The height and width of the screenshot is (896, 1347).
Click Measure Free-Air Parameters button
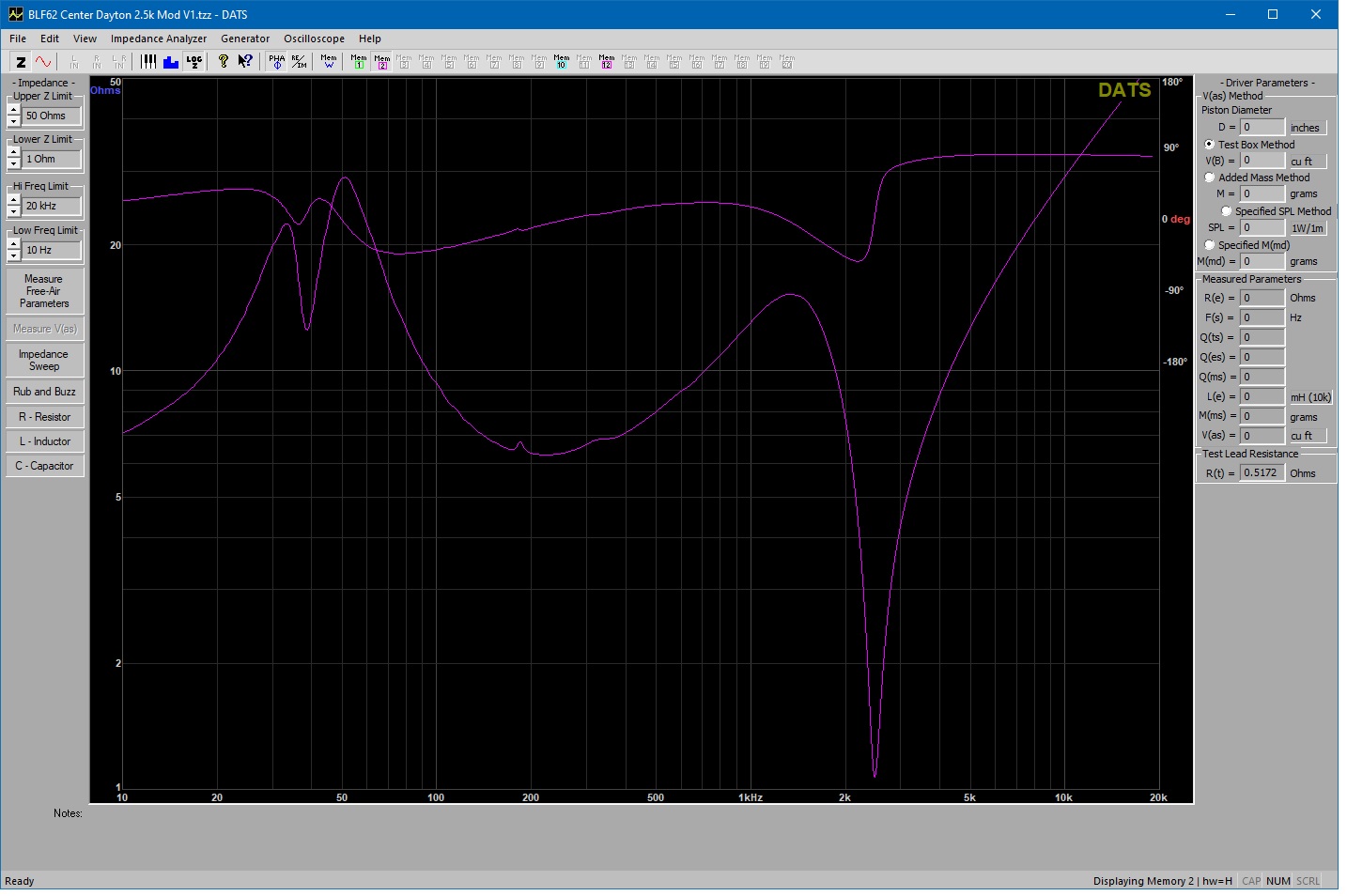[x=44, y=291]
